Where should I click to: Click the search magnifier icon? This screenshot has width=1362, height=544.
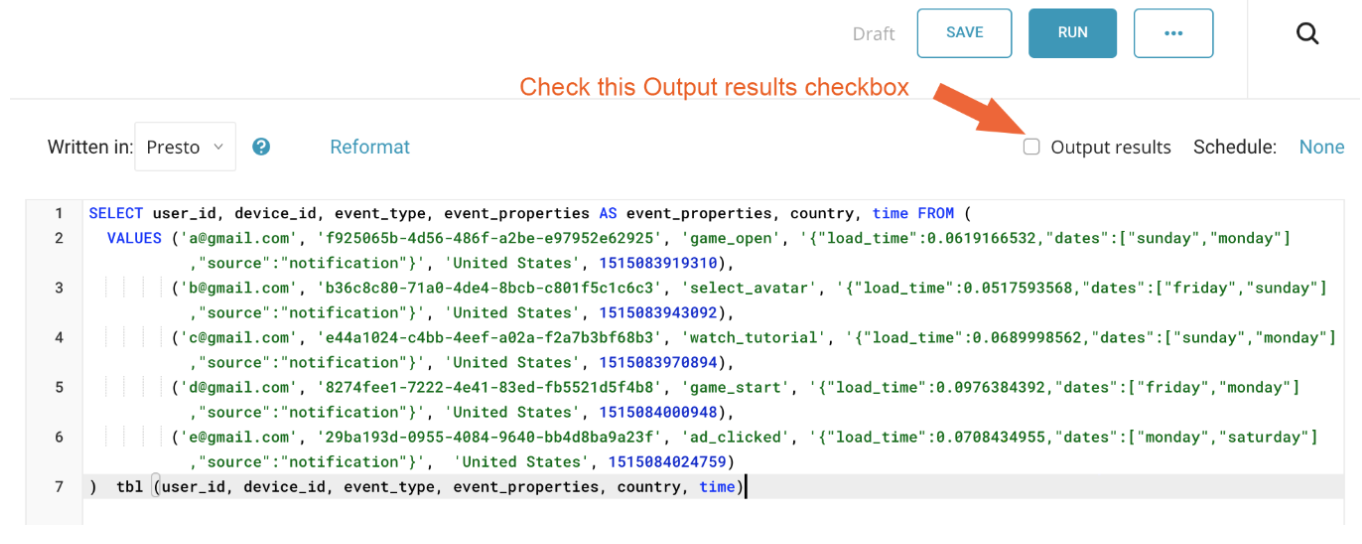[x=1307, y=34]
